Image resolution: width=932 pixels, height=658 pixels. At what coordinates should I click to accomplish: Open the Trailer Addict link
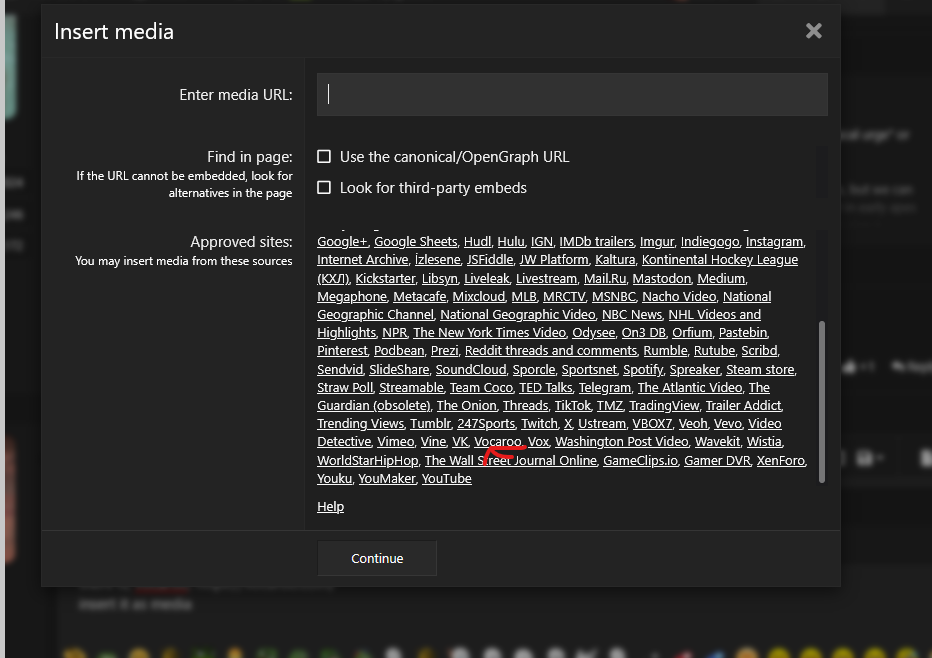[743, 405]
